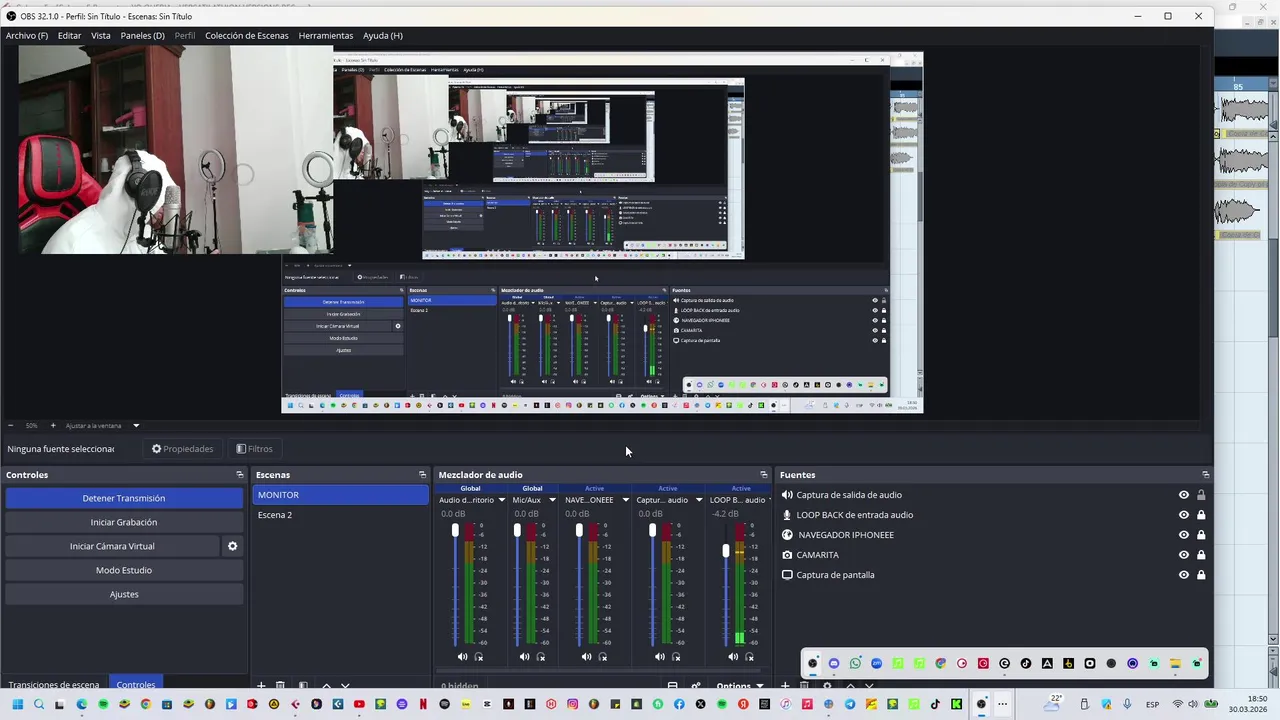Click Iniciar Grabación button
This screenshot has width=1280, height=720.
[x=124, y=522]
